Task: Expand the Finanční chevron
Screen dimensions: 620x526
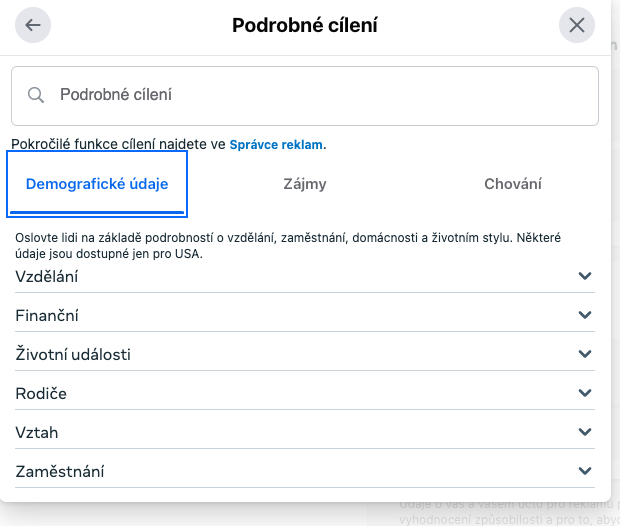Action: [585, 315]
